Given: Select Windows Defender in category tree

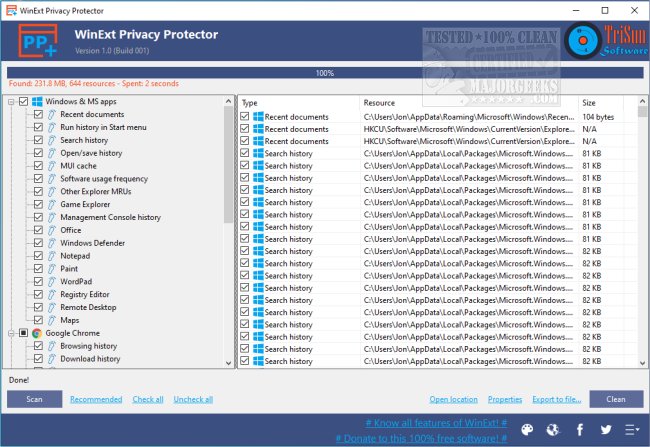Looking at the screenshot, I should pos(92,243).
